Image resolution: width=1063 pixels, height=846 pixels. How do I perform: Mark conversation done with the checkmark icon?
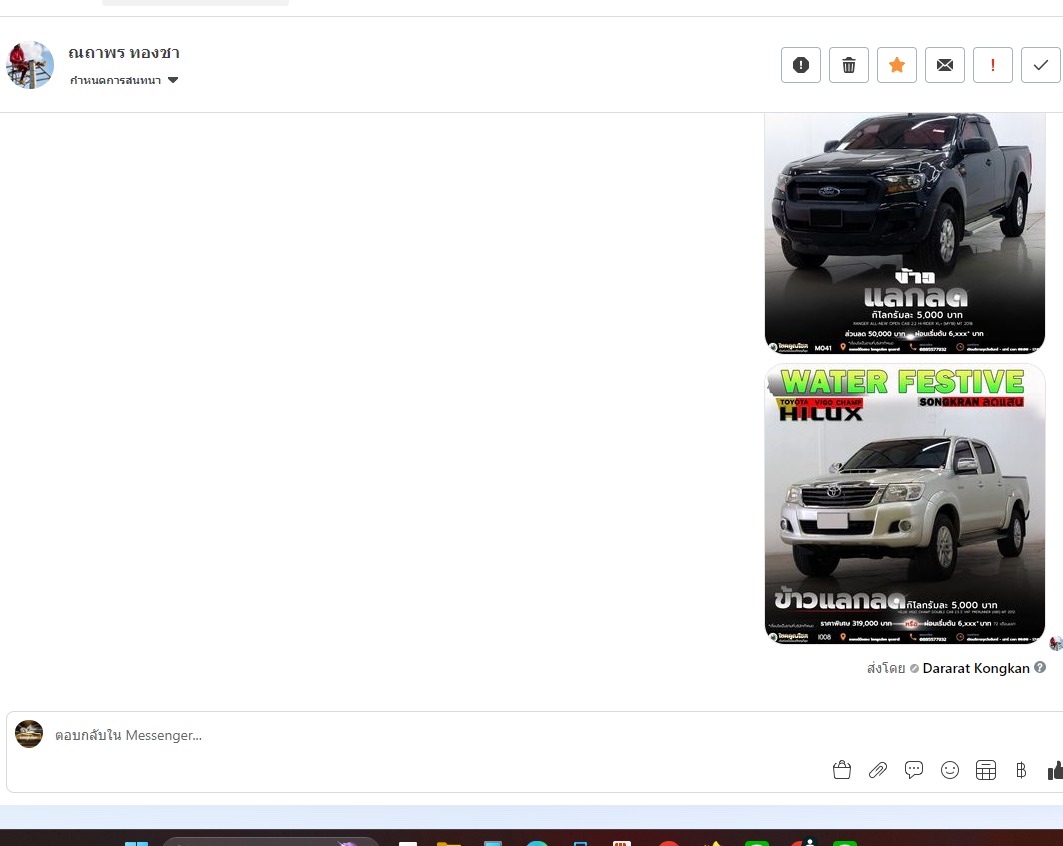(1041, 65)
